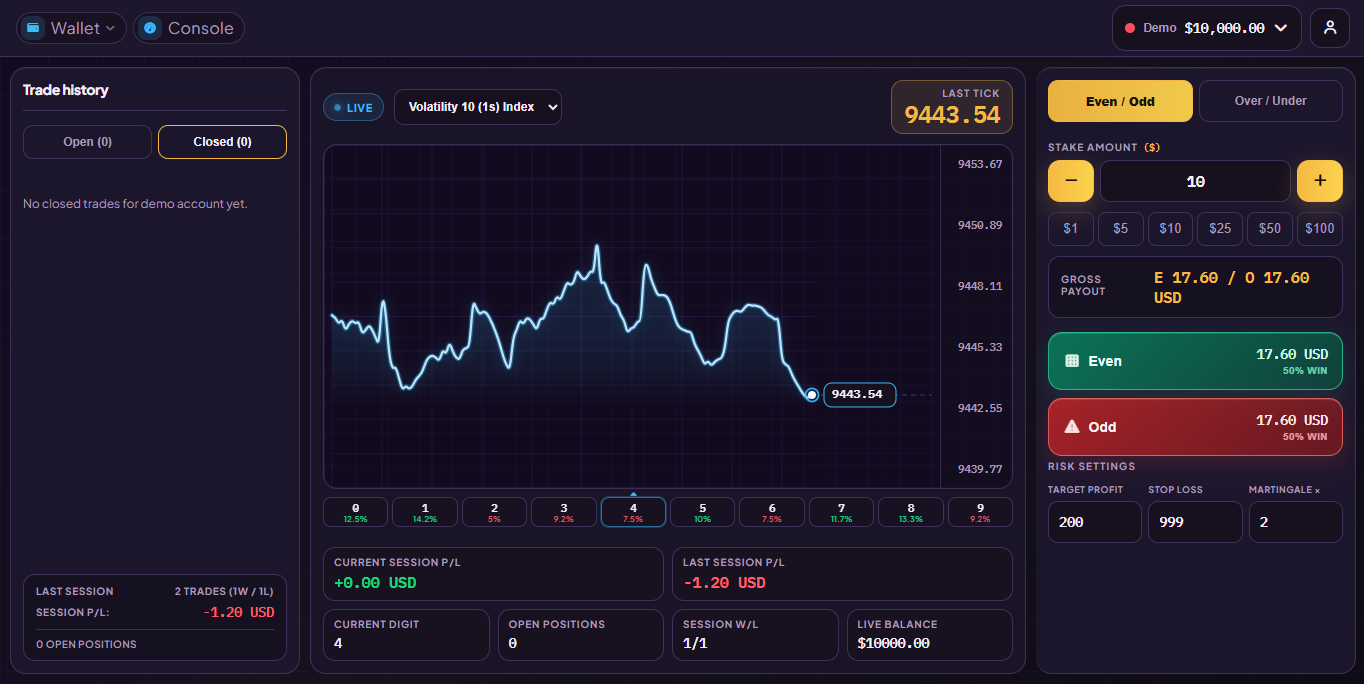Image resolution: width=1364 pixels, height=684 pixels.
Task: Set stake with the $50 preset
Action: tap(1270, 229)
